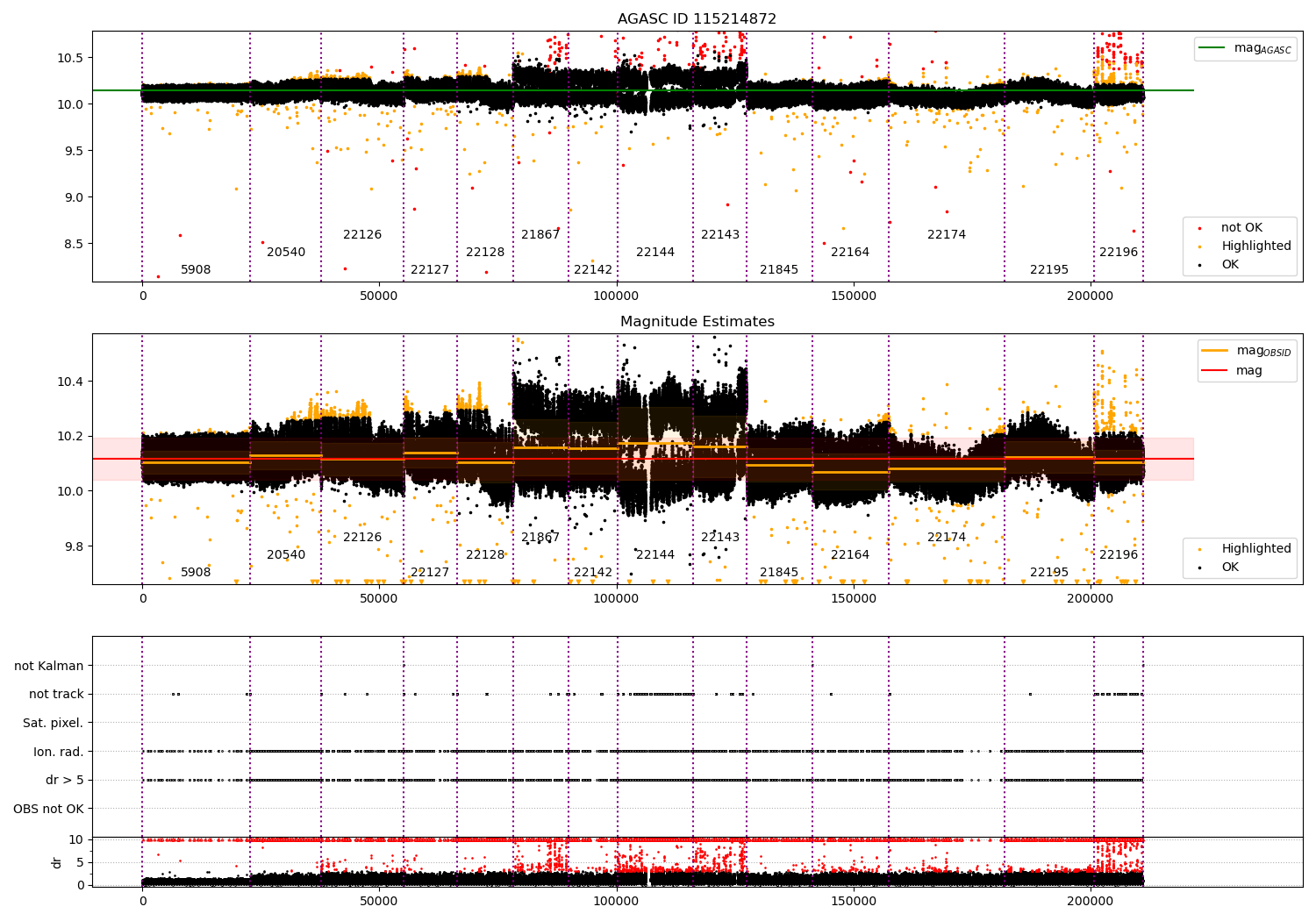Select OBSID label 21845 in the Magnitude Estimates plot
Image resolution: width=1316 pixels, height=921 pixels.
point(779,573)
